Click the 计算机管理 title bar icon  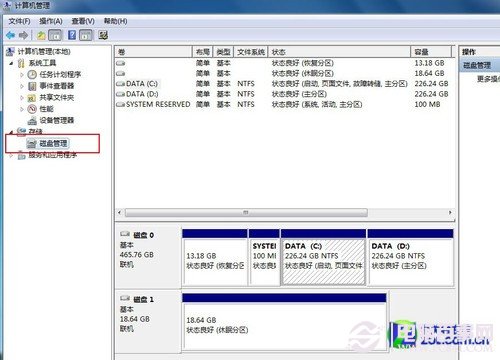click(7, 5)
